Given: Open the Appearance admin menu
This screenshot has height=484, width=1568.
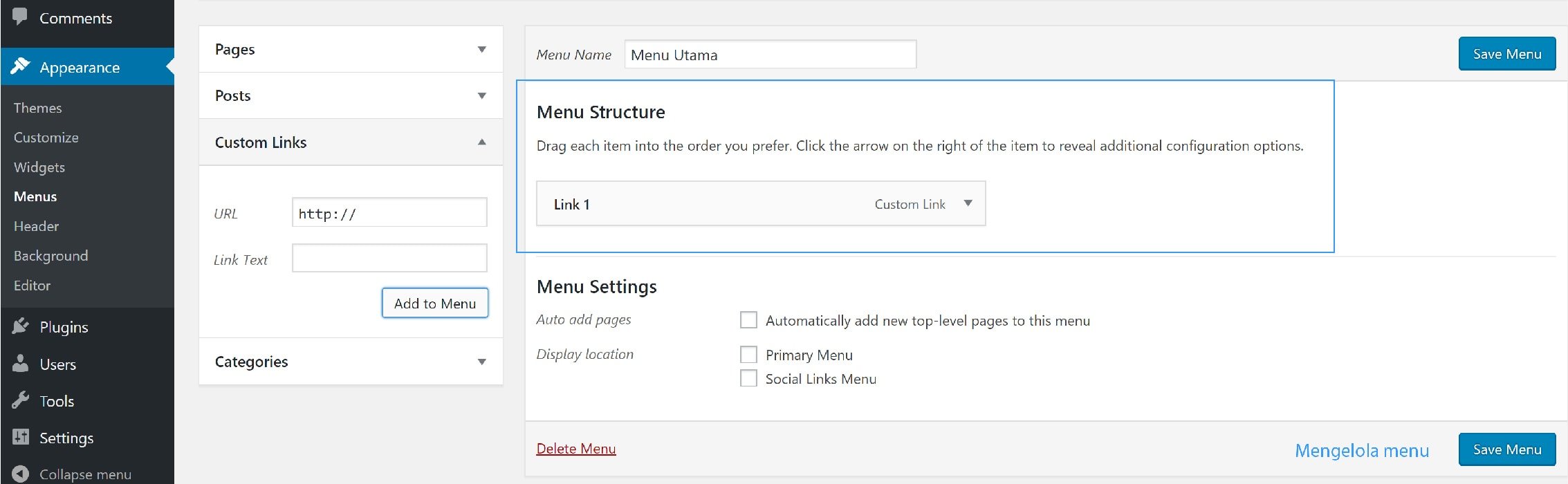Looking at the screenshot, I should (87, 66).
